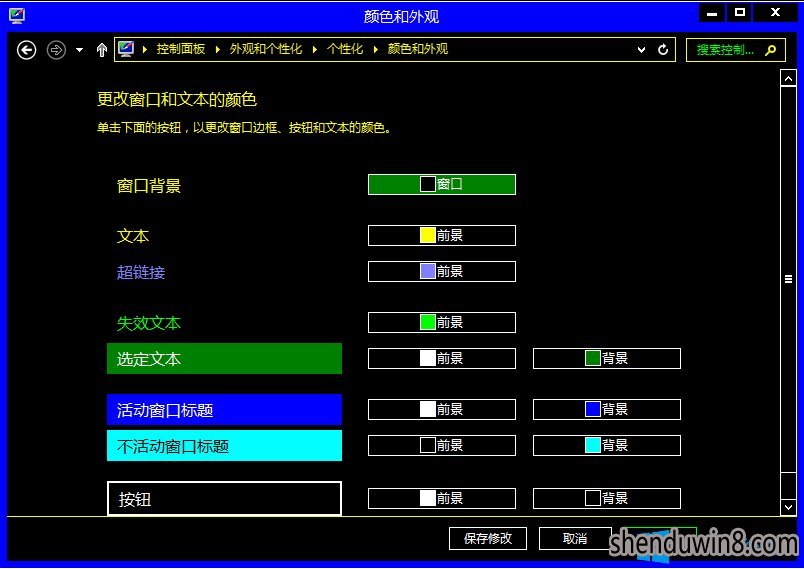The width and height of the screenshot is (804, 569).
Task: Click the heading 更改窗口和文本的颜色
Action: pyautogui.click(x=177, y=99)
